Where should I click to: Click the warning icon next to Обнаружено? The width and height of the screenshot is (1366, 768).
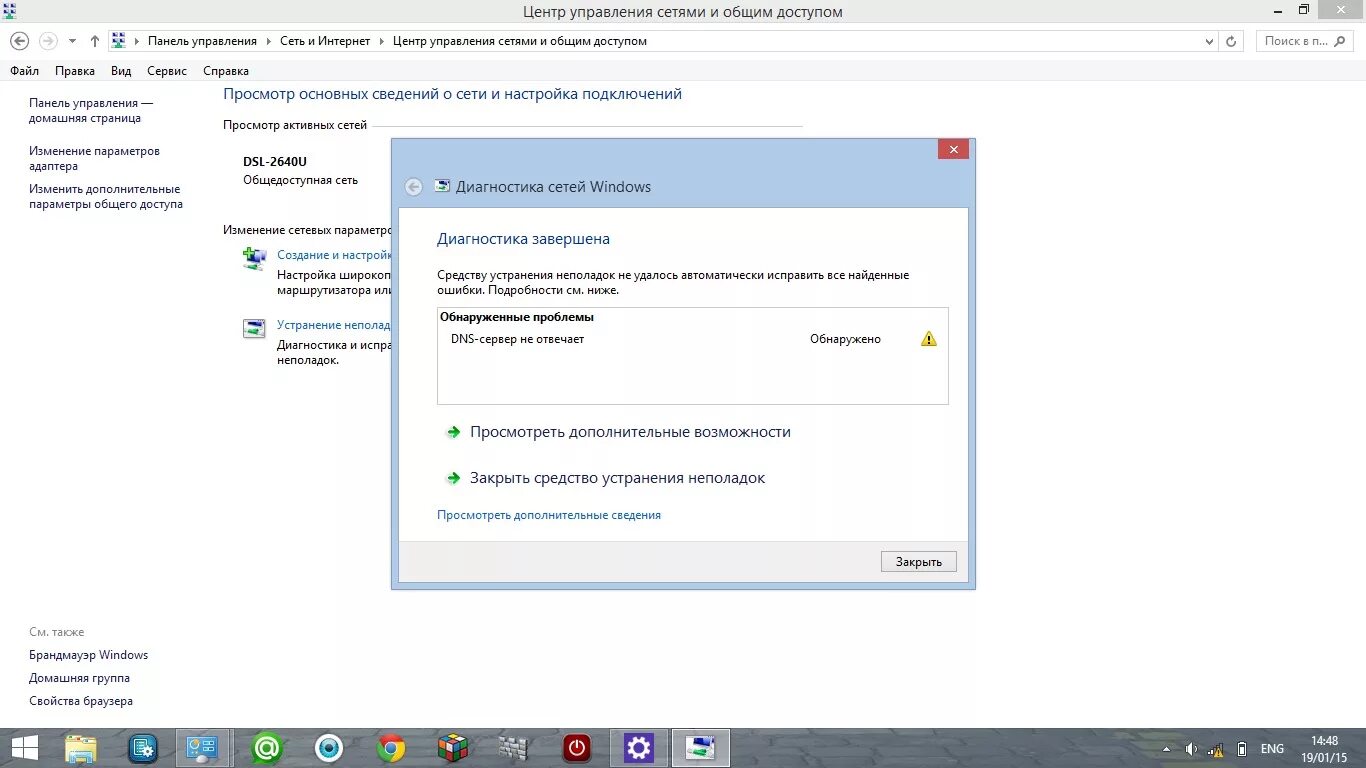[x=929, y=339]
